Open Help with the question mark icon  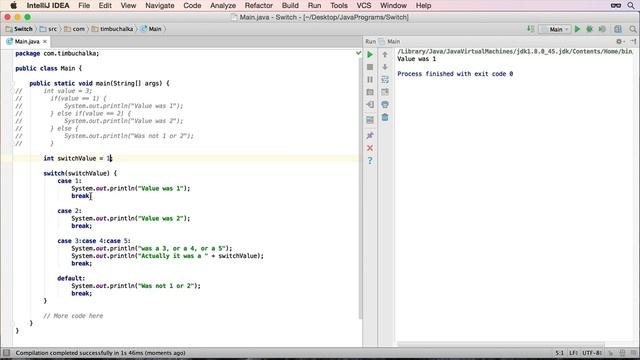[370, 160]
